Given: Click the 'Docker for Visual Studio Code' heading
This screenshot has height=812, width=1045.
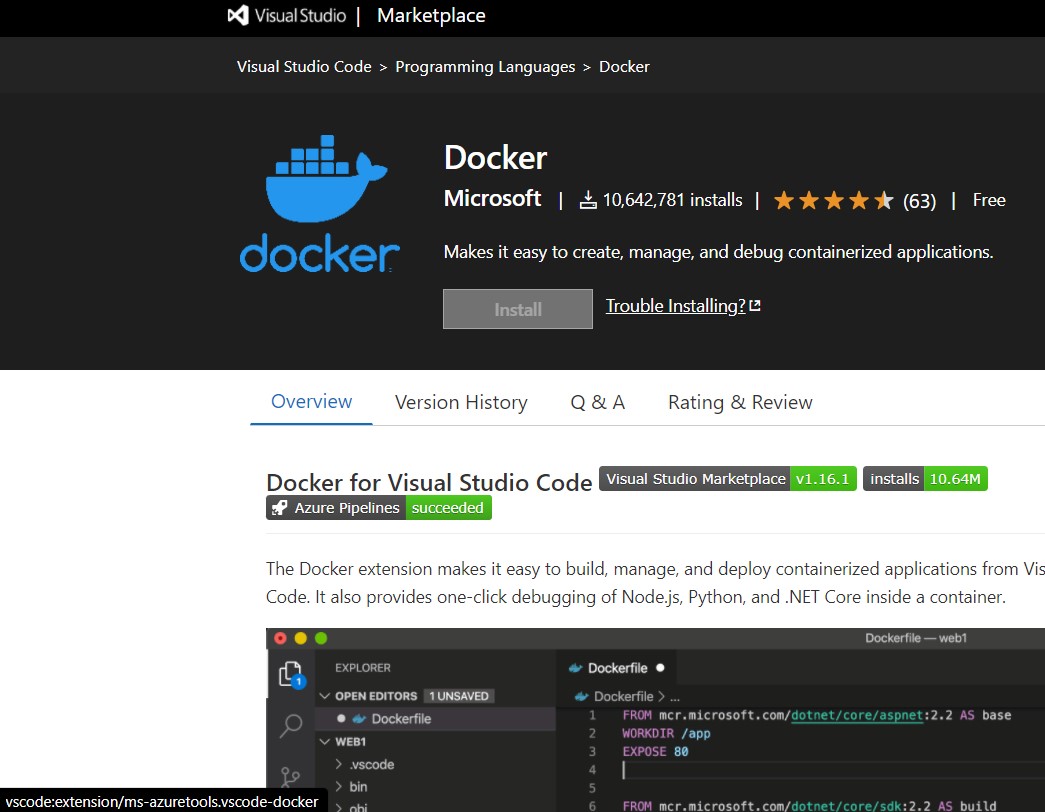Looking at the screenshot, I should (429, 482).
